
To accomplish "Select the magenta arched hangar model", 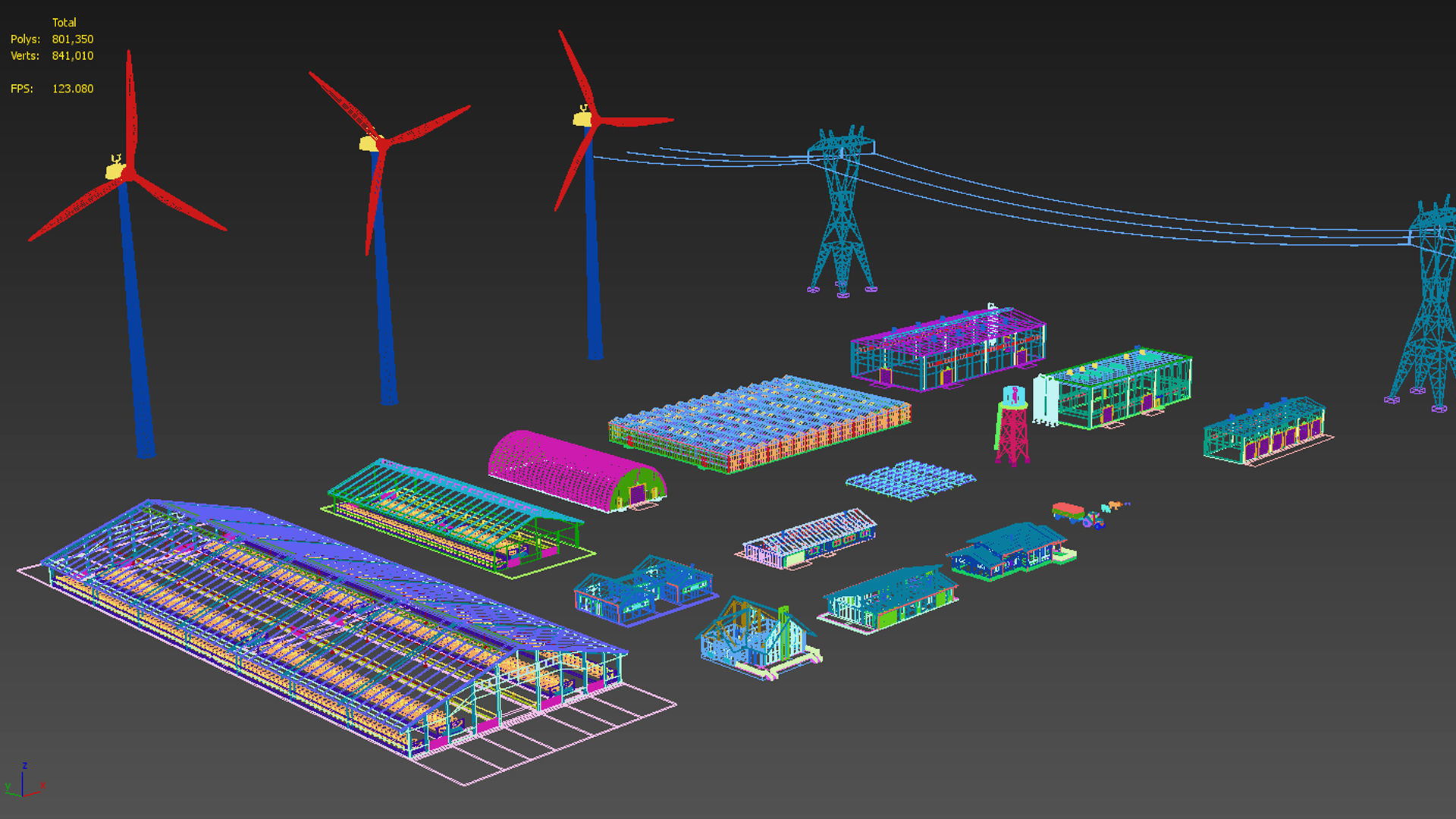I will (x=576, y=470).
